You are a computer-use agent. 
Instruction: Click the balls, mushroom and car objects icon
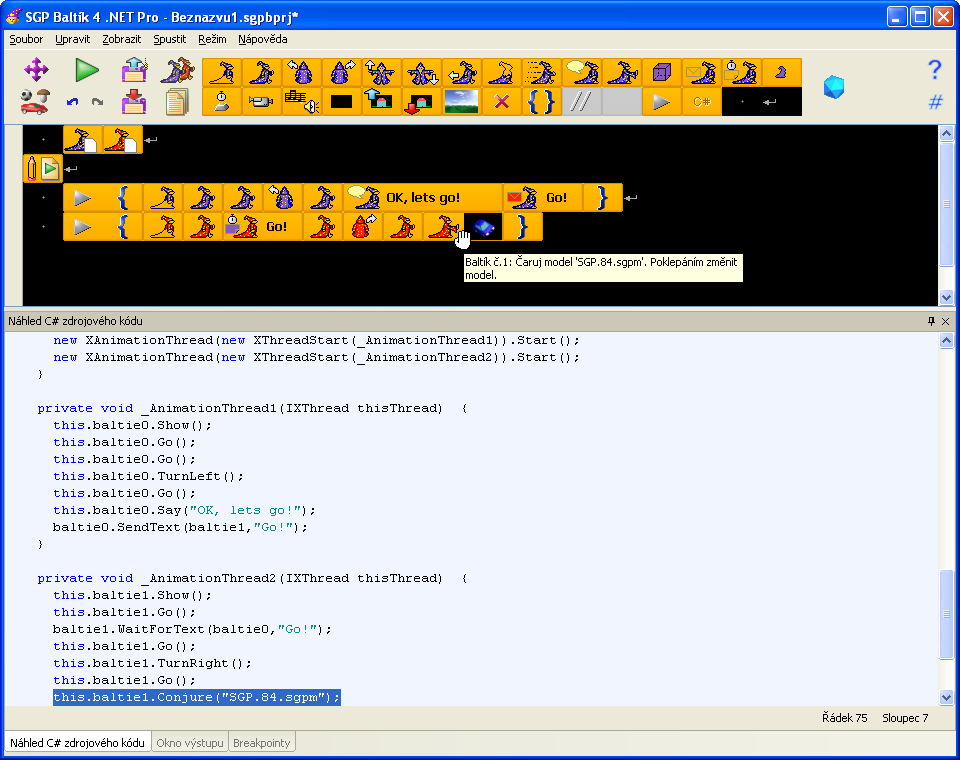coord(34,102)
